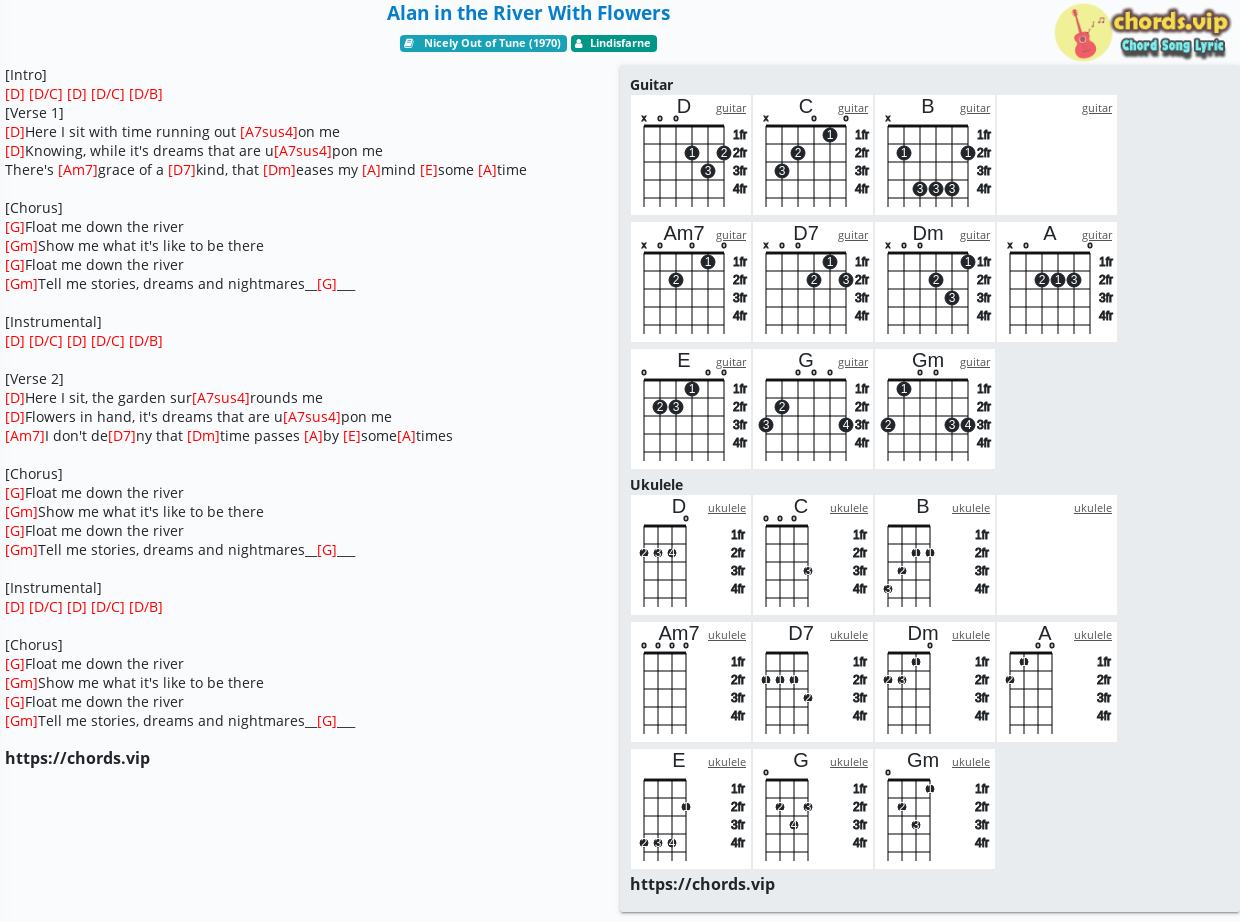The image size is (1240, 922).
Task: Click the 'guitar' link in the empty fourth box
Action: coord(1097,108)
